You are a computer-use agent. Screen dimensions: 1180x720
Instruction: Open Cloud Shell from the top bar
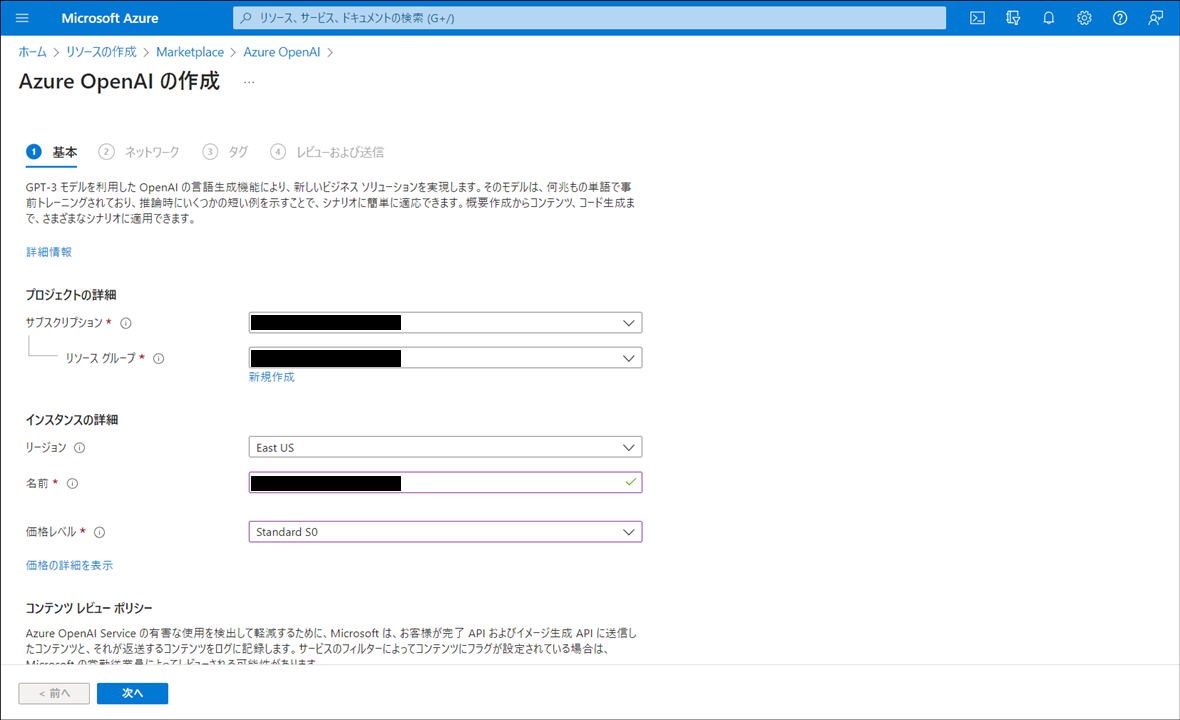point(977,18)
